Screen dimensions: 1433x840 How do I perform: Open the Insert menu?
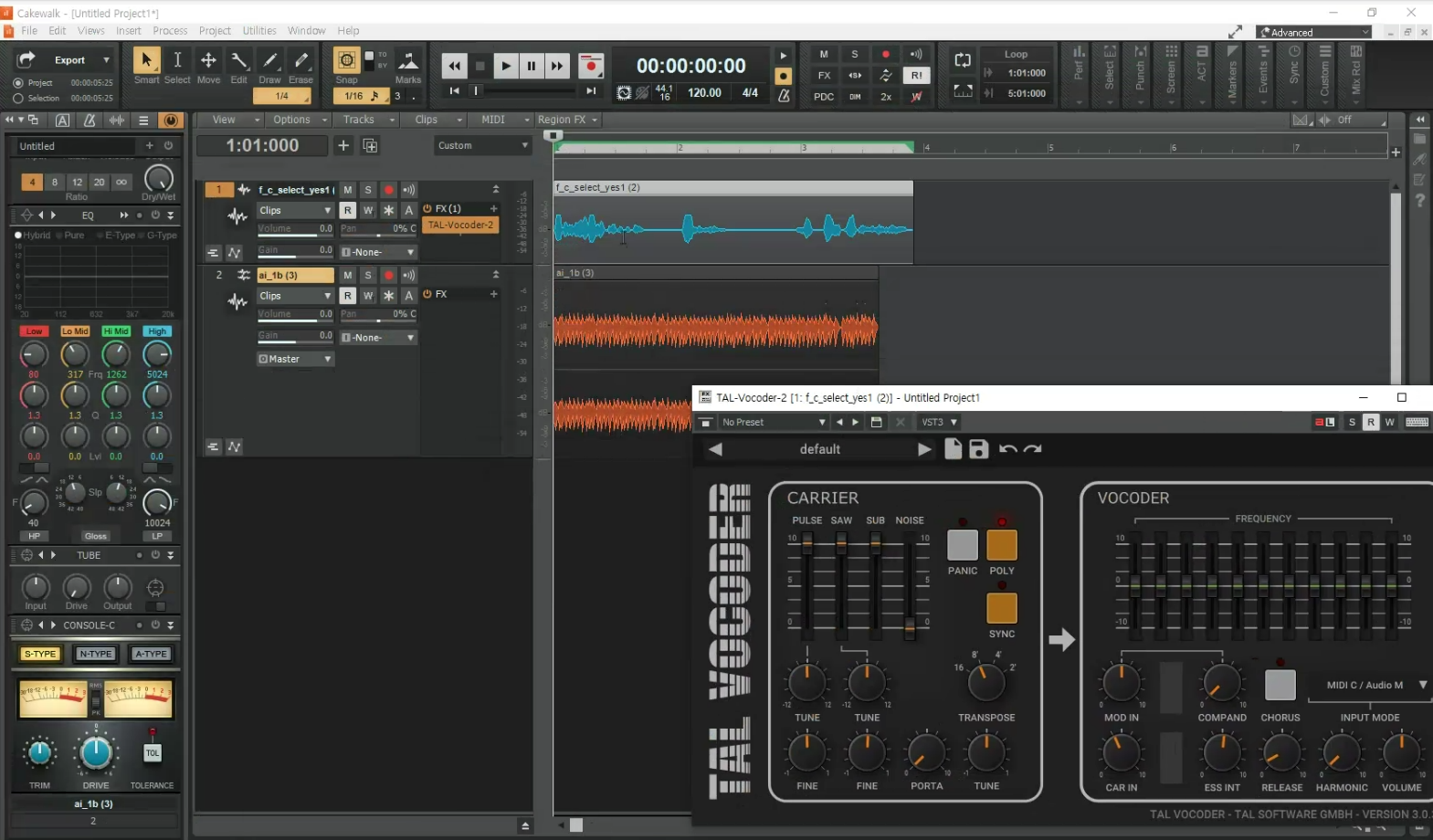click(129, 31)
